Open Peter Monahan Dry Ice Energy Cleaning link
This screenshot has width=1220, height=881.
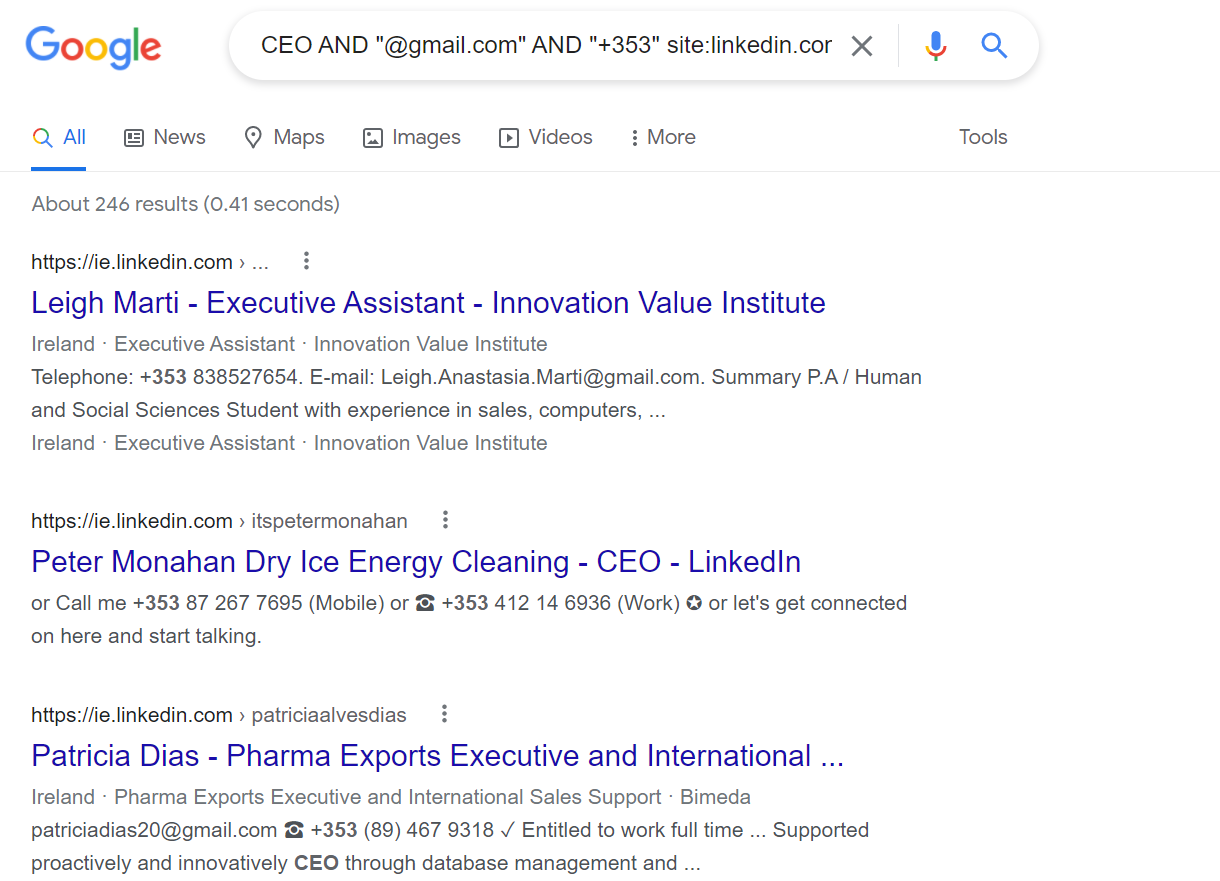pyautogui.click(x=416, y=562)
